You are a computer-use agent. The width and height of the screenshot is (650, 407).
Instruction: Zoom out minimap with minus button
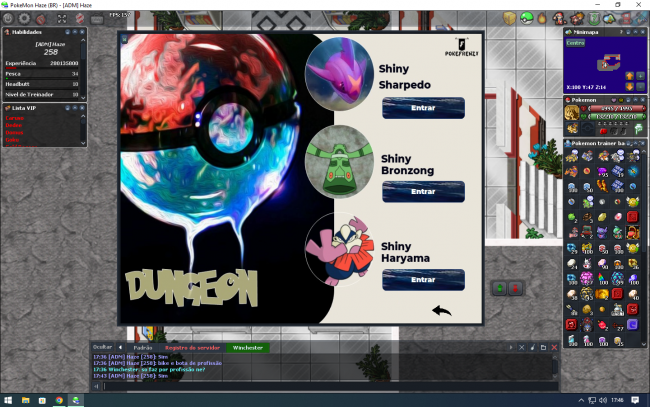tap(640, 87)
